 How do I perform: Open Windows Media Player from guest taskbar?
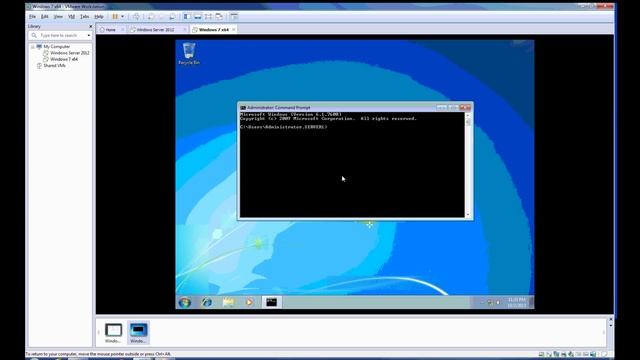[249, 302]
